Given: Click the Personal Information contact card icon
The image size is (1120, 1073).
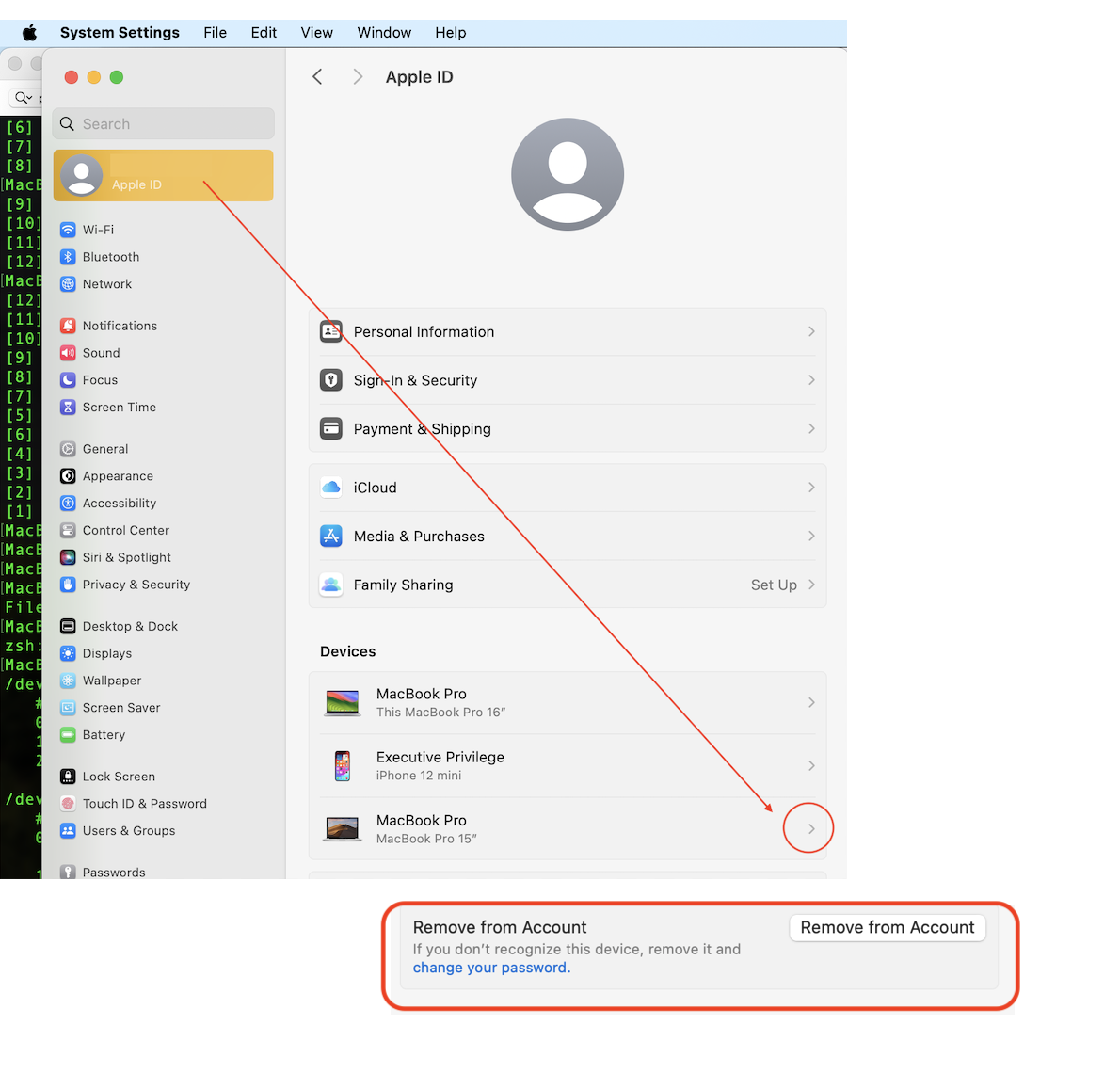Looking at the screenshot, I should [330, 331].
